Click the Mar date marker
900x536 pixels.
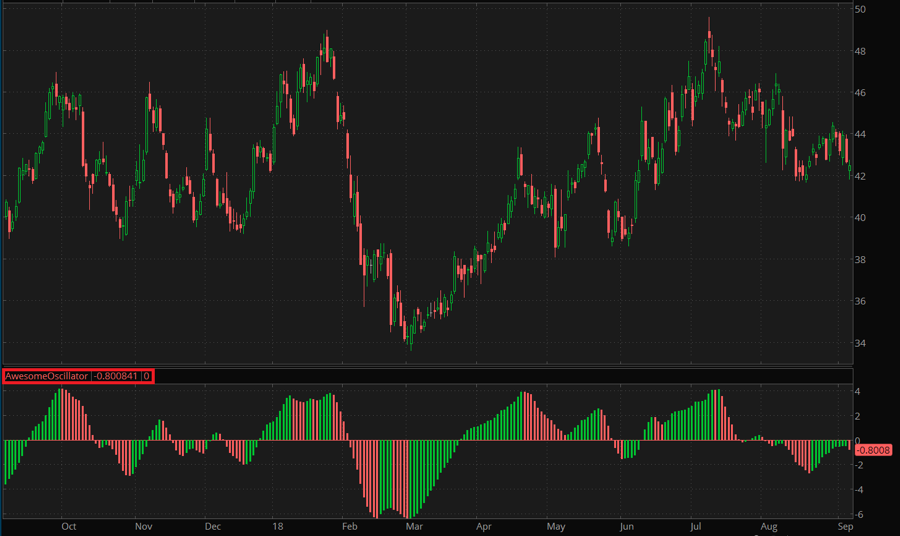tap(412, 525)
